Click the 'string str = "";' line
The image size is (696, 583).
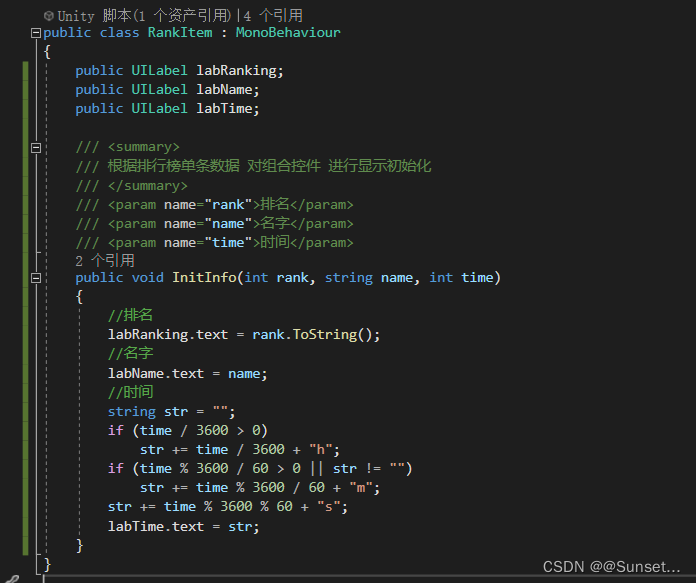click(x=171, y=412)
